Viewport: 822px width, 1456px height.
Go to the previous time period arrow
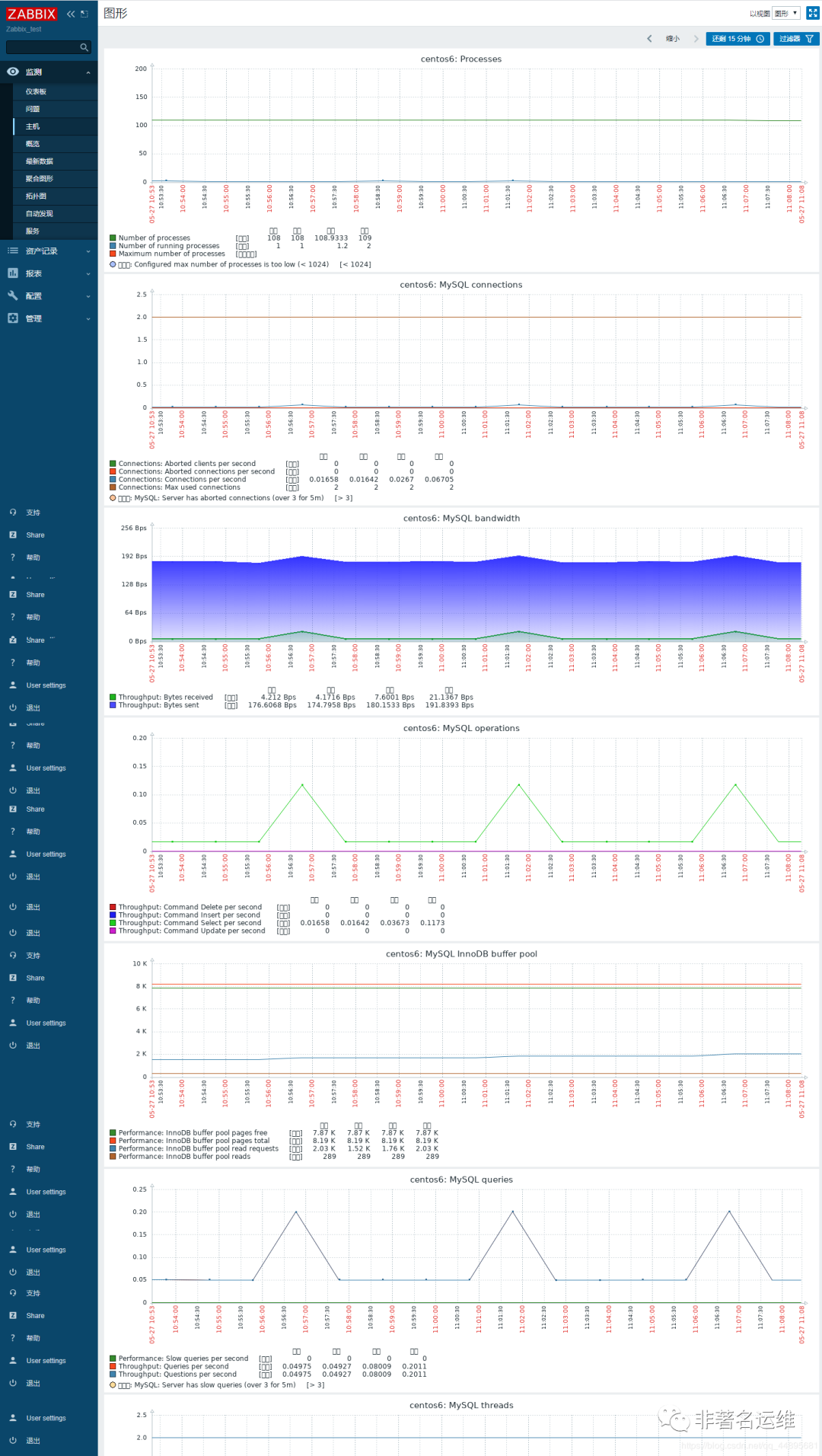click(x=649, y=39)
